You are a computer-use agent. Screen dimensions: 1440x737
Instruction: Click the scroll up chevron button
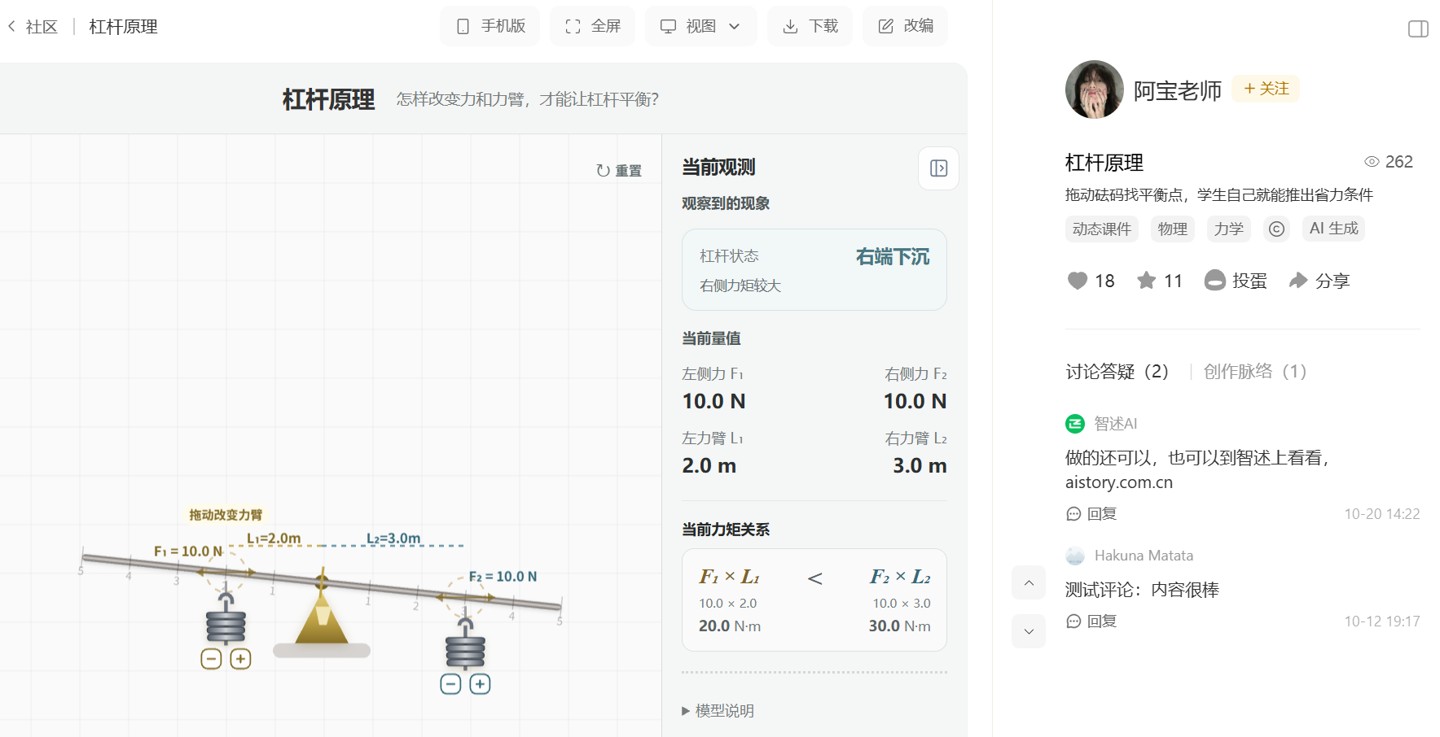(1029, 583)
